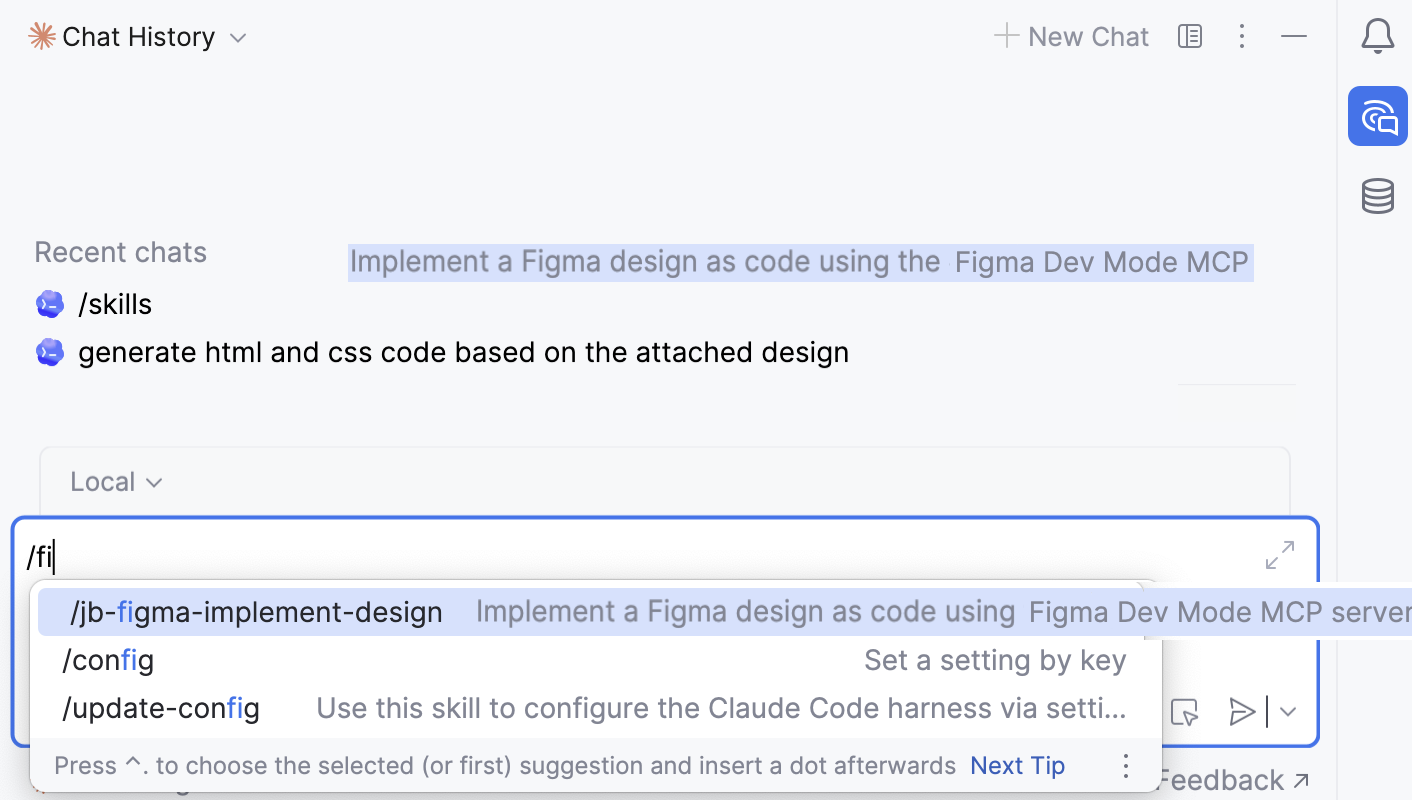Expand the Local dropdown
Image resolution: width=1412 pixels, height=800 pixels.
(x=116, y=482)
